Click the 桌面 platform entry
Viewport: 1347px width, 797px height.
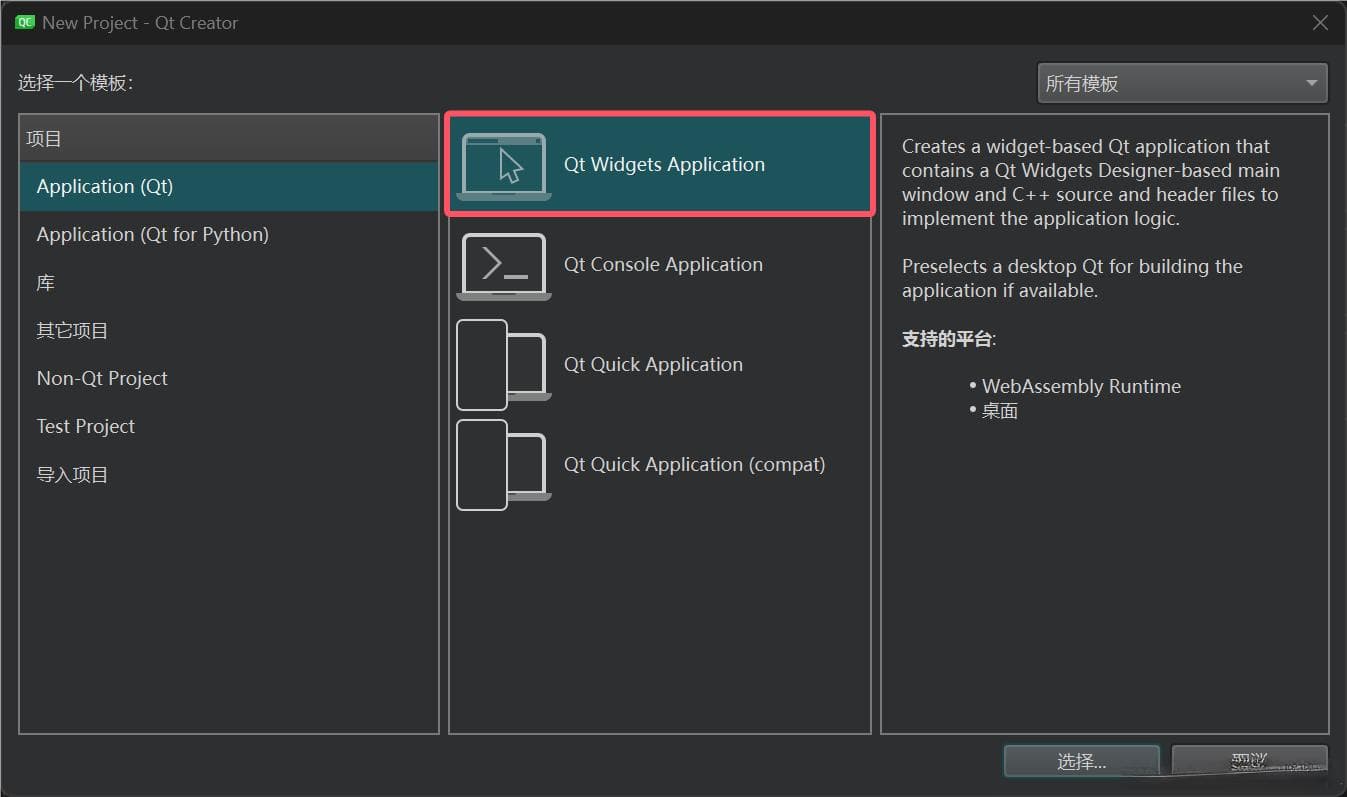coord(1000,411)
